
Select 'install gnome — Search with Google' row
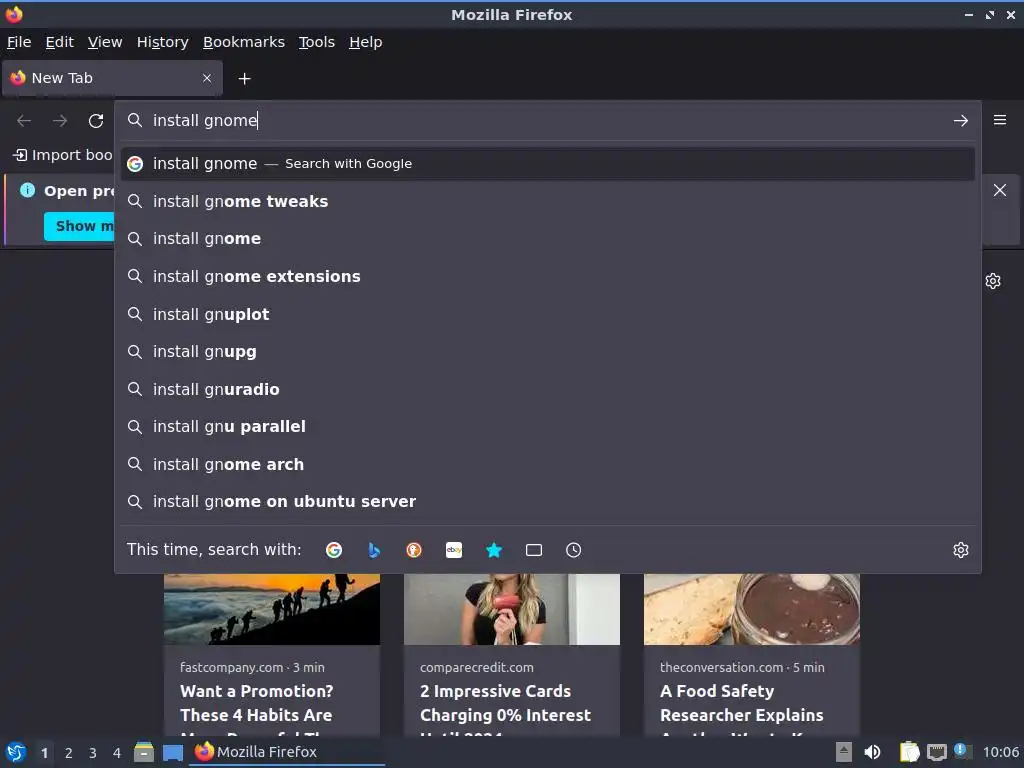click(547, 164)
